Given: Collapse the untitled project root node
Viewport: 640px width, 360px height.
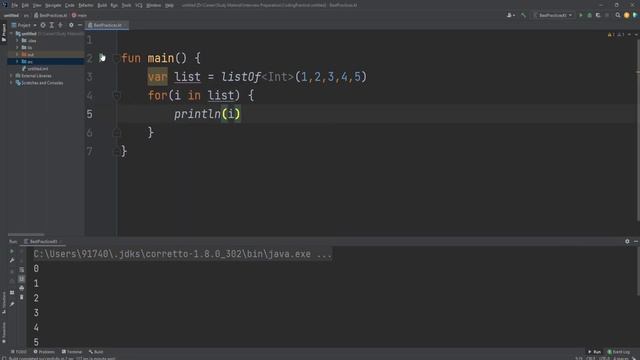Looking at the screenshot, I should point(11,34).
